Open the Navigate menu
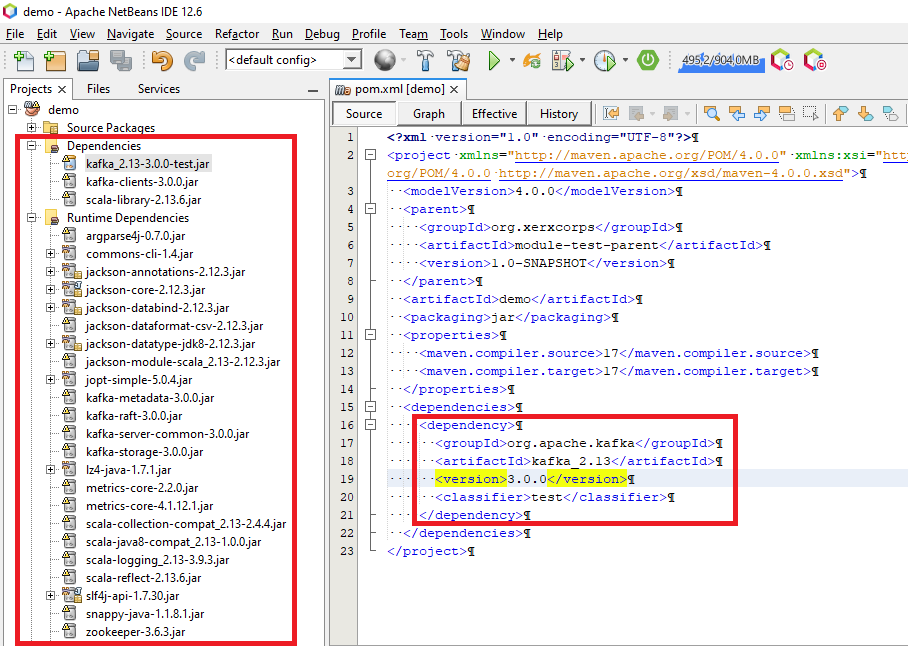The height and width of the screenshot is (646, 908). point(130,34)
